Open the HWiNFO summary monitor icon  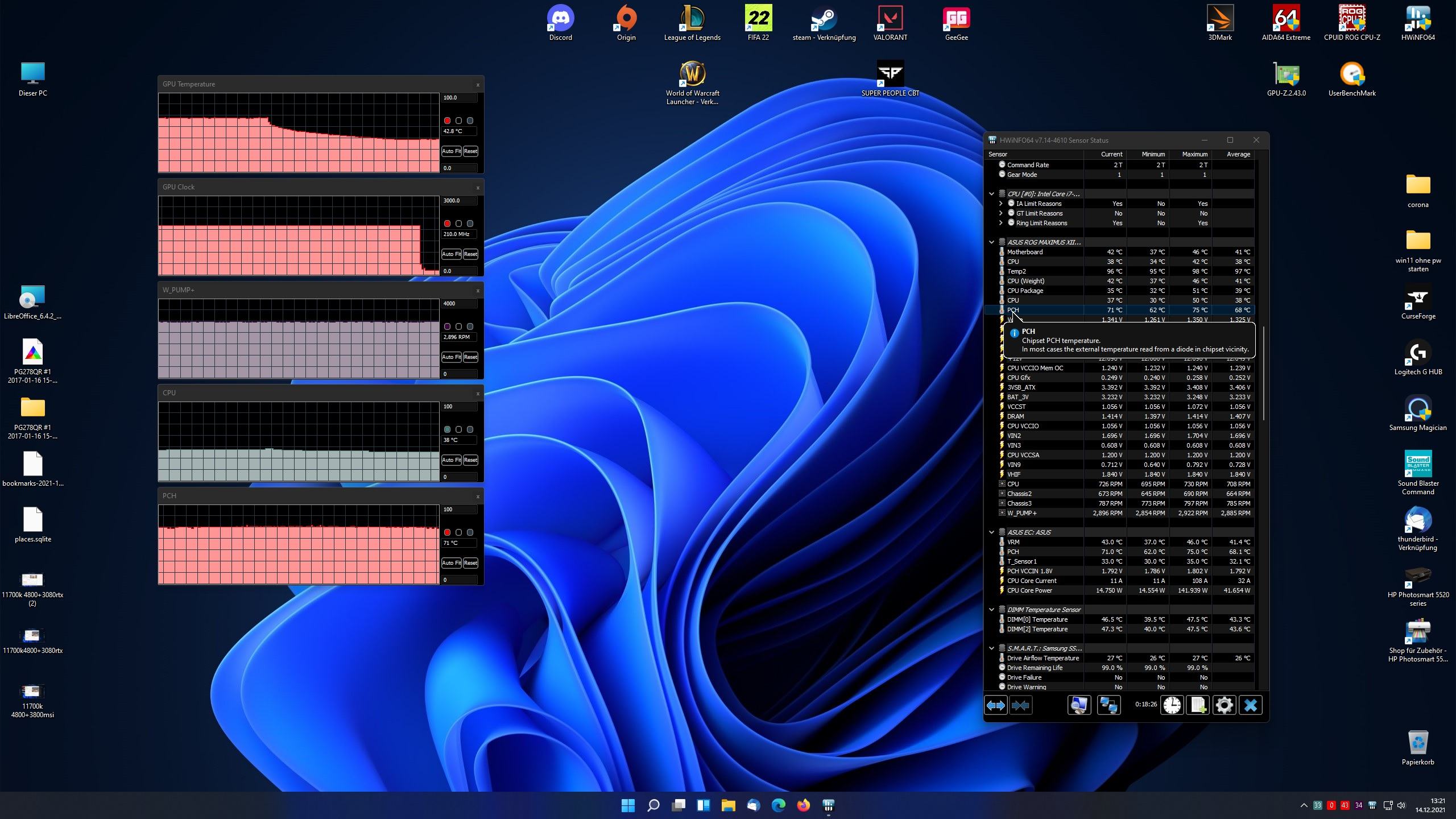(1079, 705)
